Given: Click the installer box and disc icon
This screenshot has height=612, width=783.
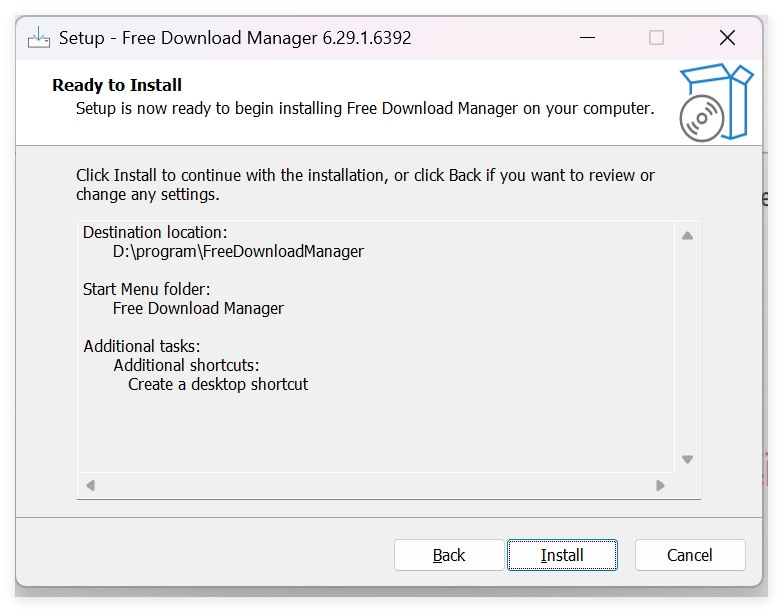Looking at the screenshot, I should (715, 104).
